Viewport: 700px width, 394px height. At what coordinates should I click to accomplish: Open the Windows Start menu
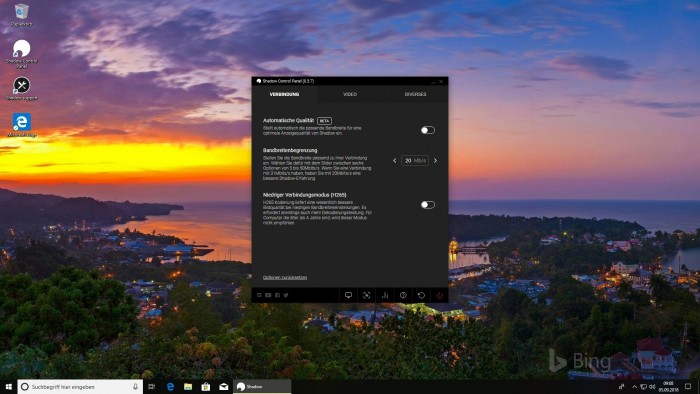[x=8, y=387]
